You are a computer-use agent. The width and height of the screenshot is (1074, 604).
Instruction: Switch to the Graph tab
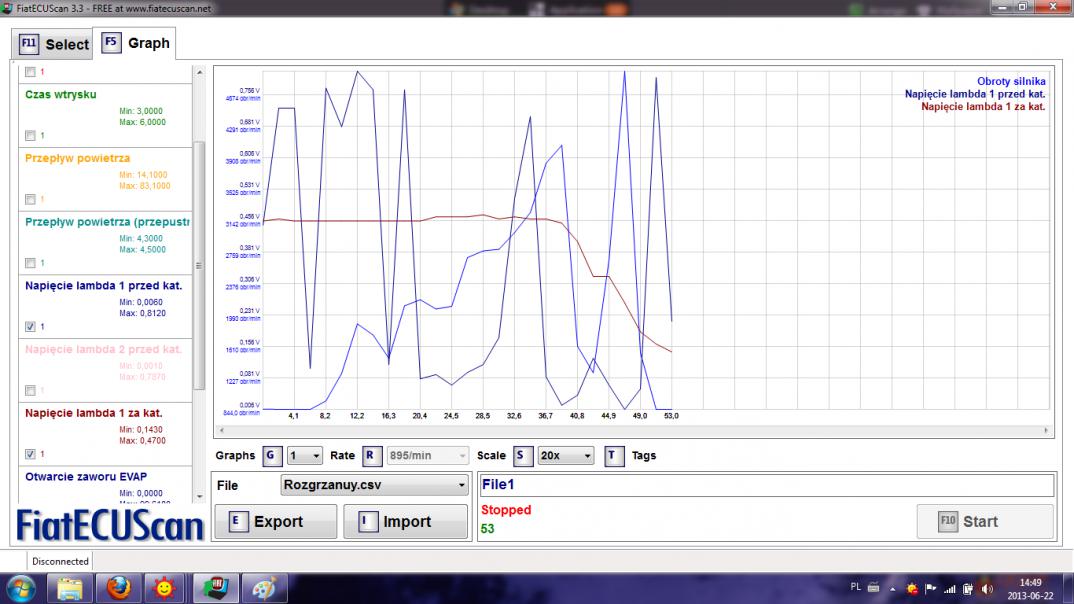[x=135, y=43]
